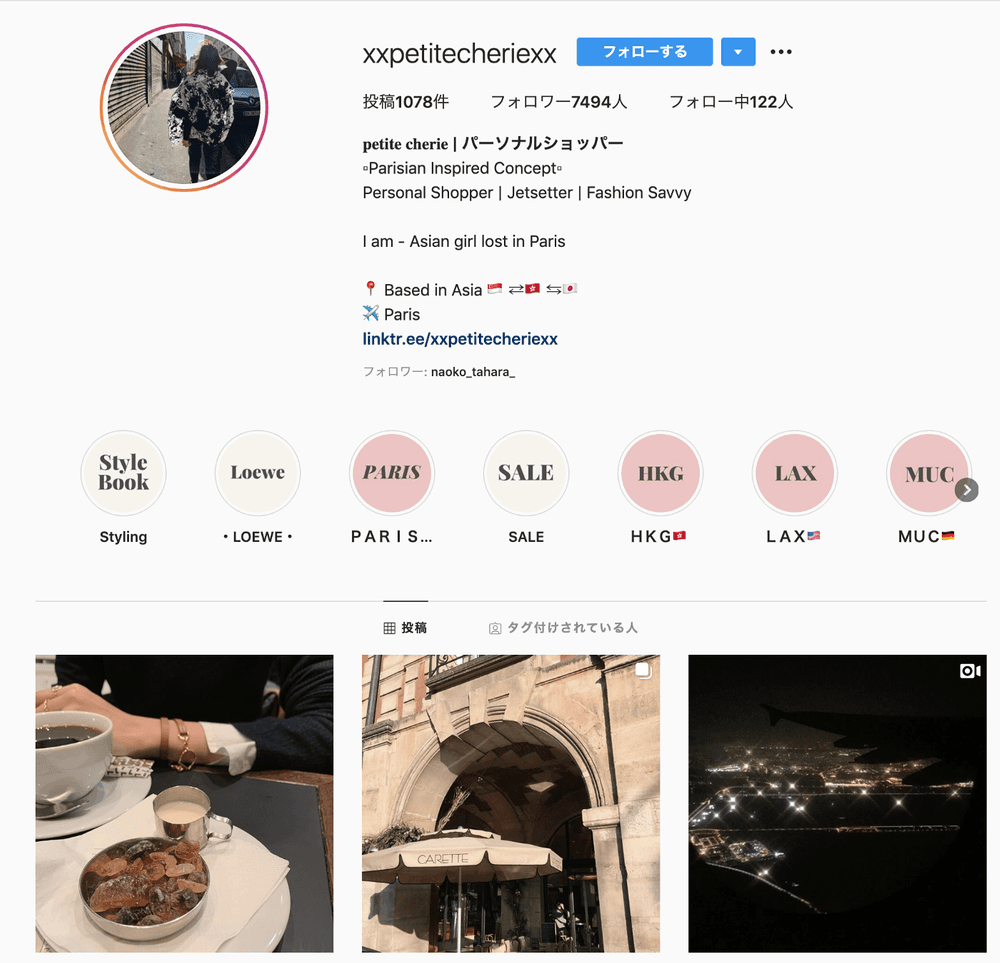Open the profile picture story ring

(184, 107)
